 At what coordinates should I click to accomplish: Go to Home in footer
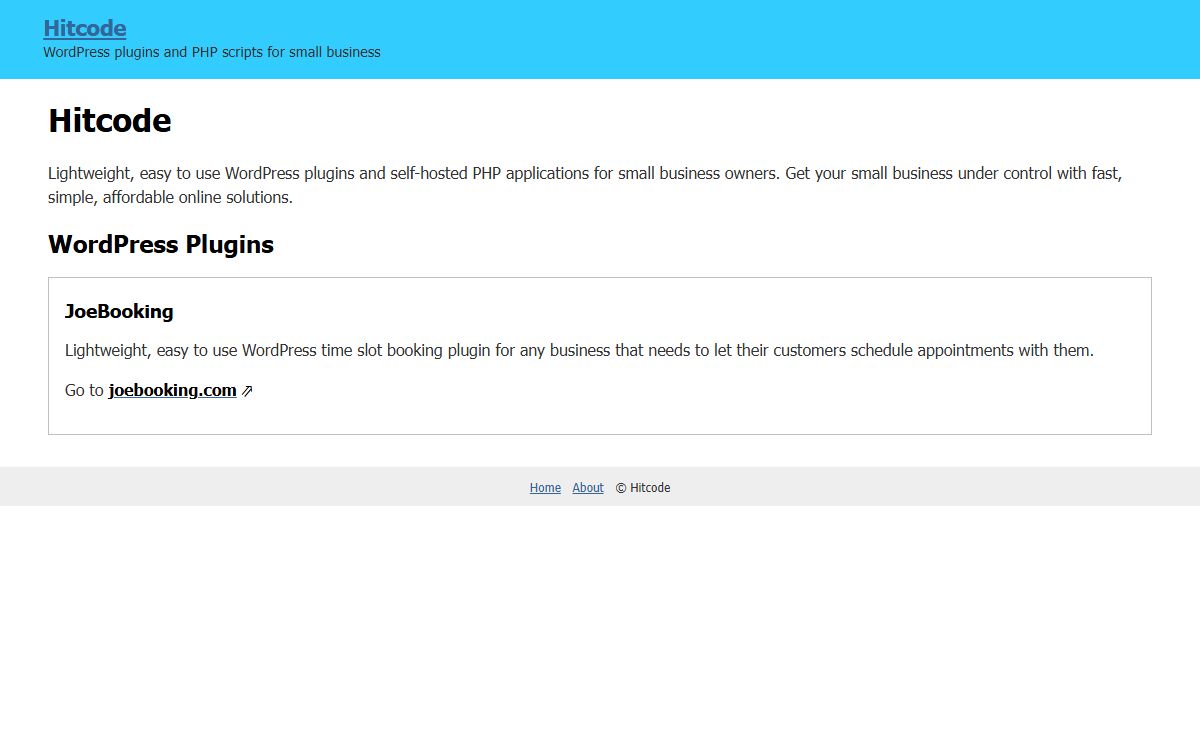click(545, 488)
